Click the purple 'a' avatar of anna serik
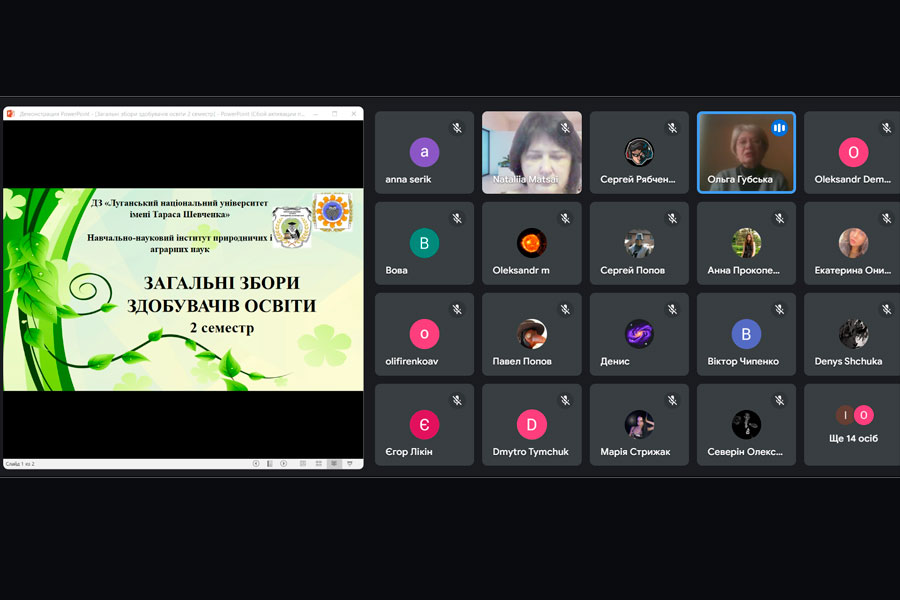900x600 pixels. (424, 152)
